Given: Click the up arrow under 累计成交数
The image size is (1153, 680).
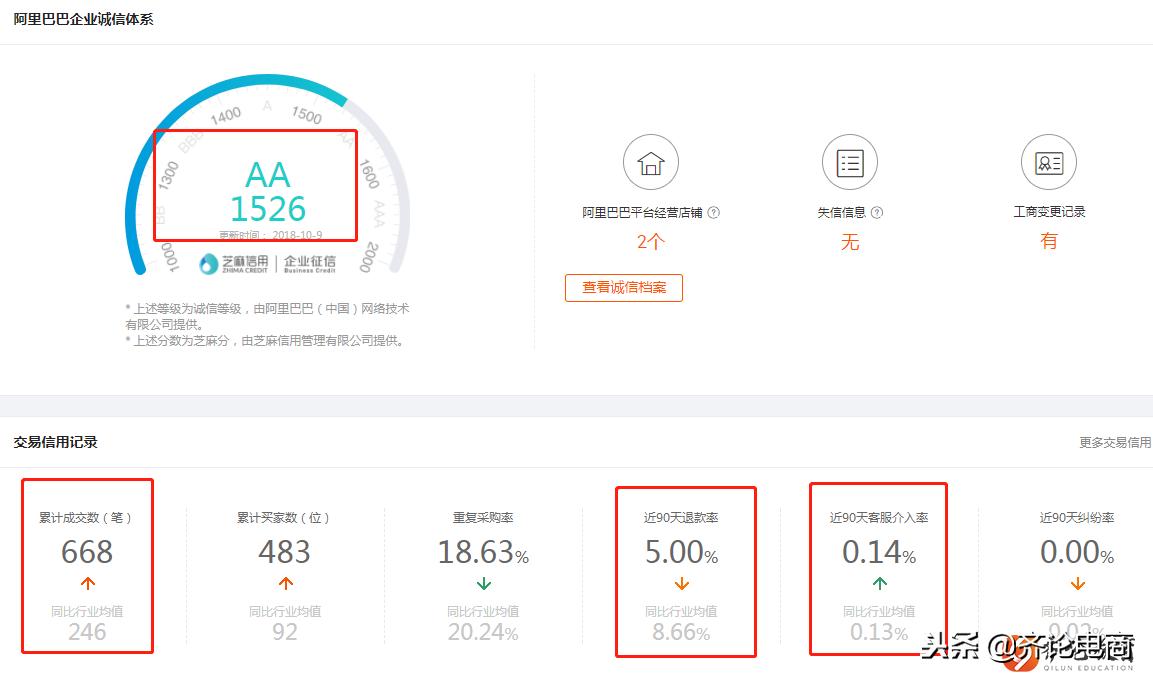Looking at the screenshot, I should click(x=87, y=585).
